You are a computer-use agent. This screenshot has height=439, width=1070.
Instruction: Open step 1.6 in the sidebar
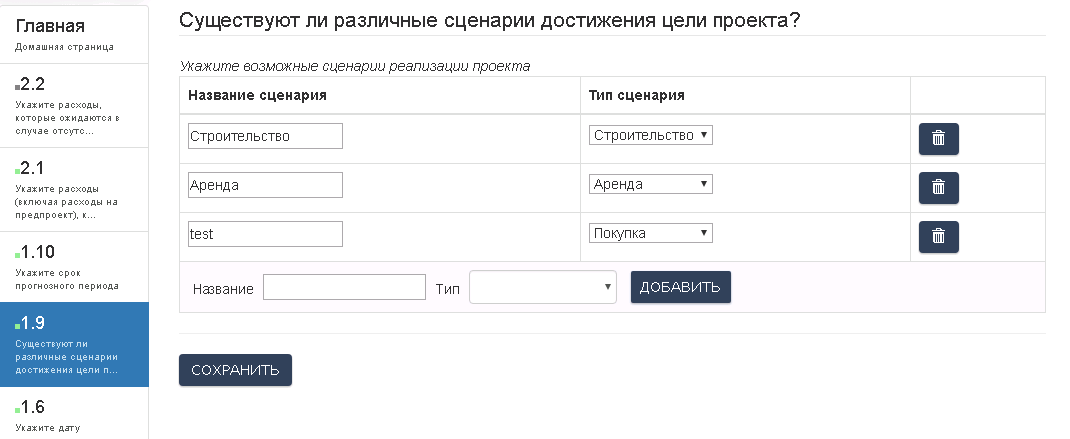(74, 414)
